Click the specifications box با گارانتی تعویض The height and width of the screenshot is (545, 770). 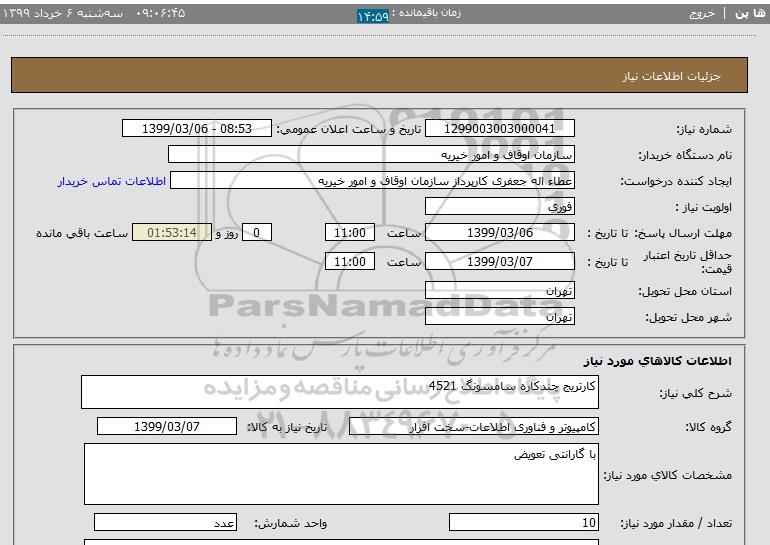tap(341, 474)
